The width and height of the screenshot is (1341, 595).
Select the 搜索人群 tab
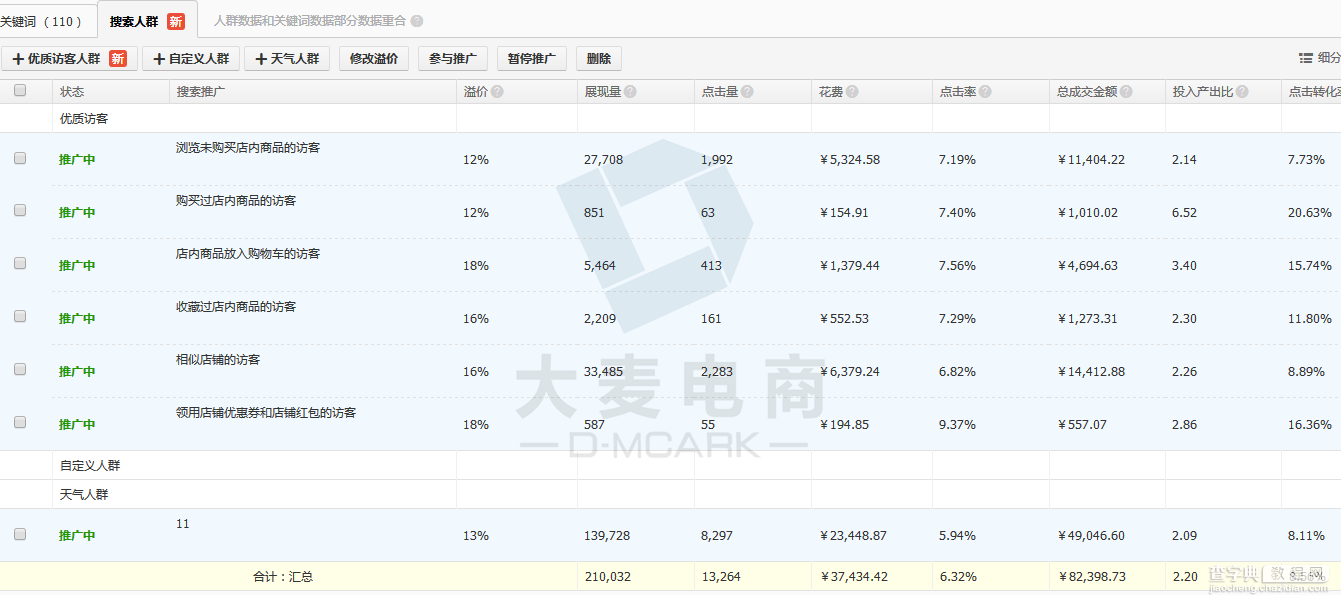click(147, 21)
